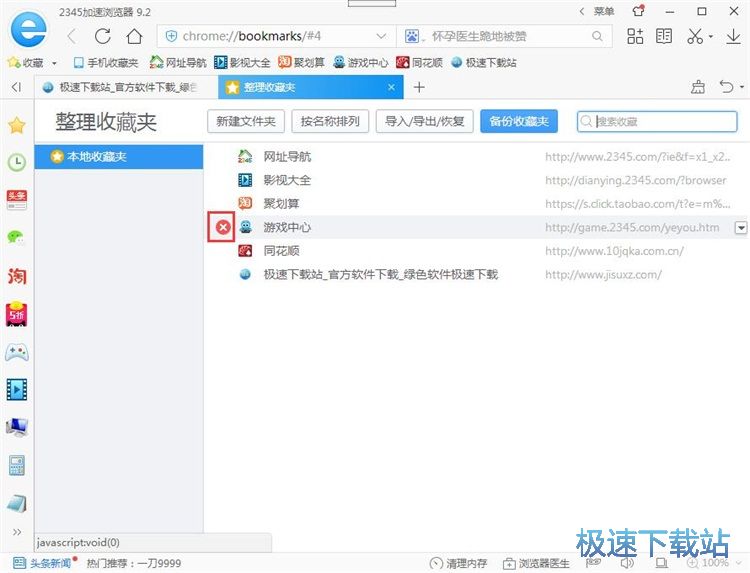750x573 pixels.
Task: Open 浏览器医生 in the status bar
Action: tap(536, 563)
